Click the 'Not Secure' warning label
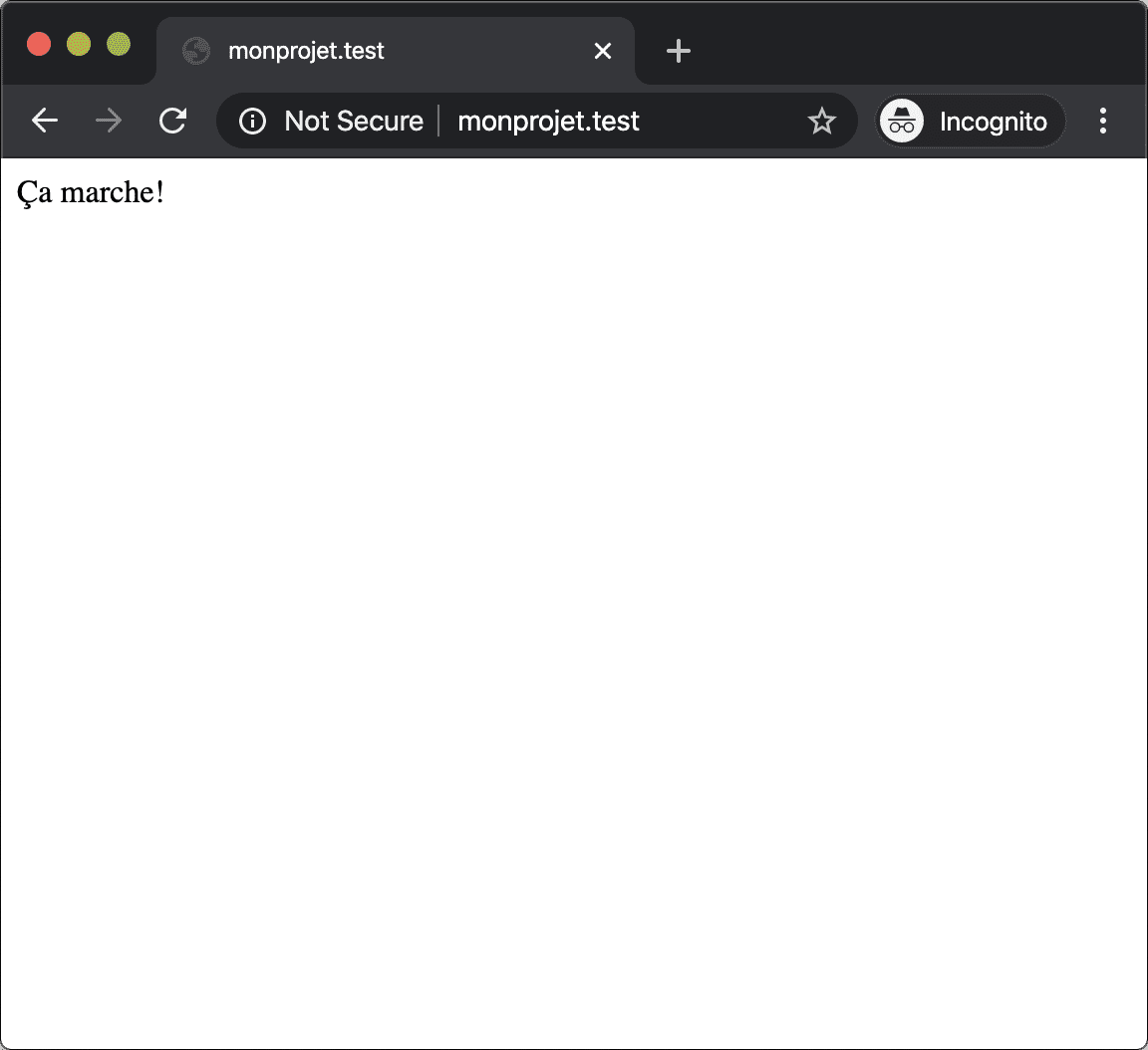 pyautogui.click(x=354, y=121)
